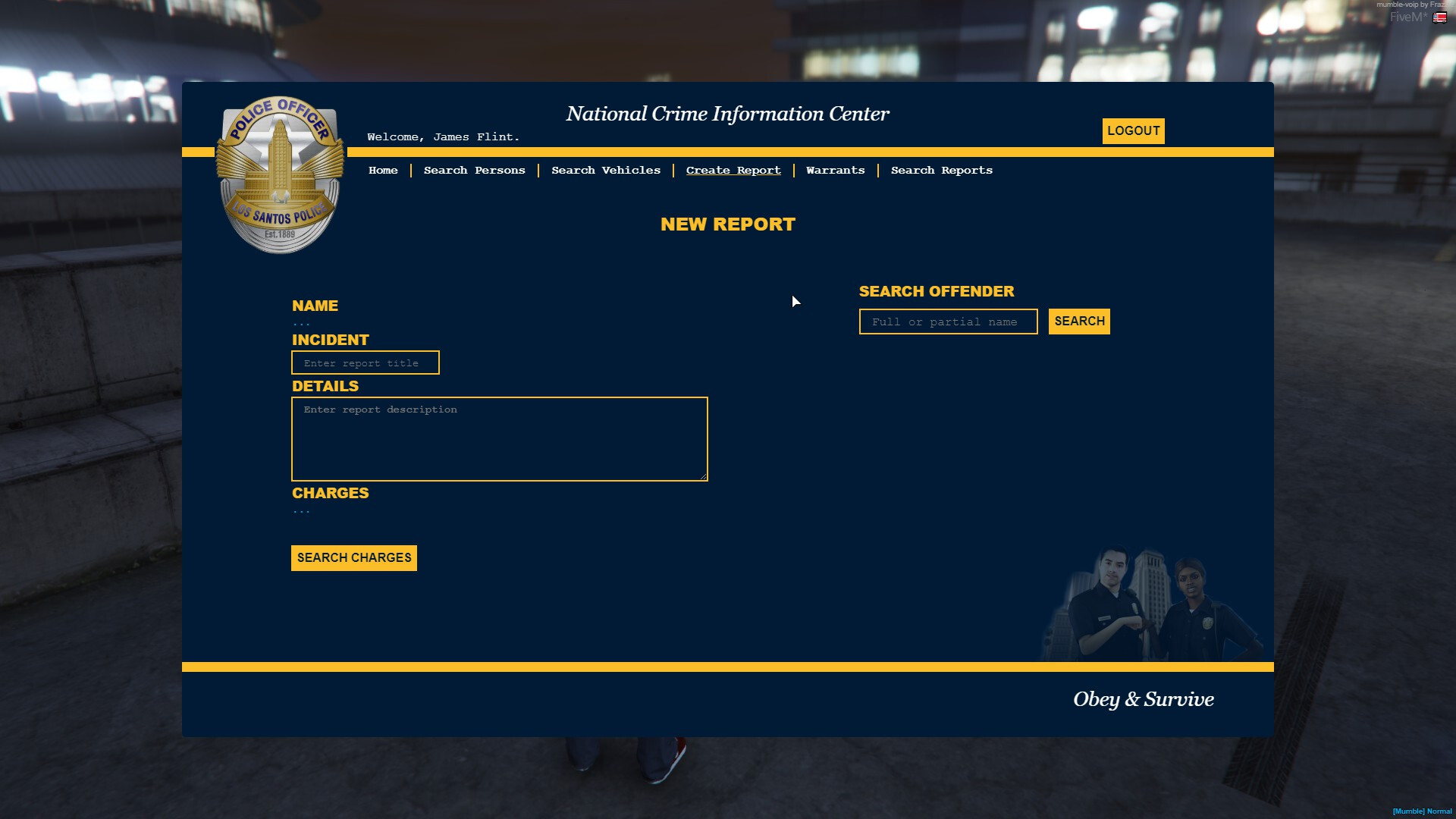This screenshot has height=819, width=1456.
Task: Click the SEARCH offender button
Action: pos(1078,322)
